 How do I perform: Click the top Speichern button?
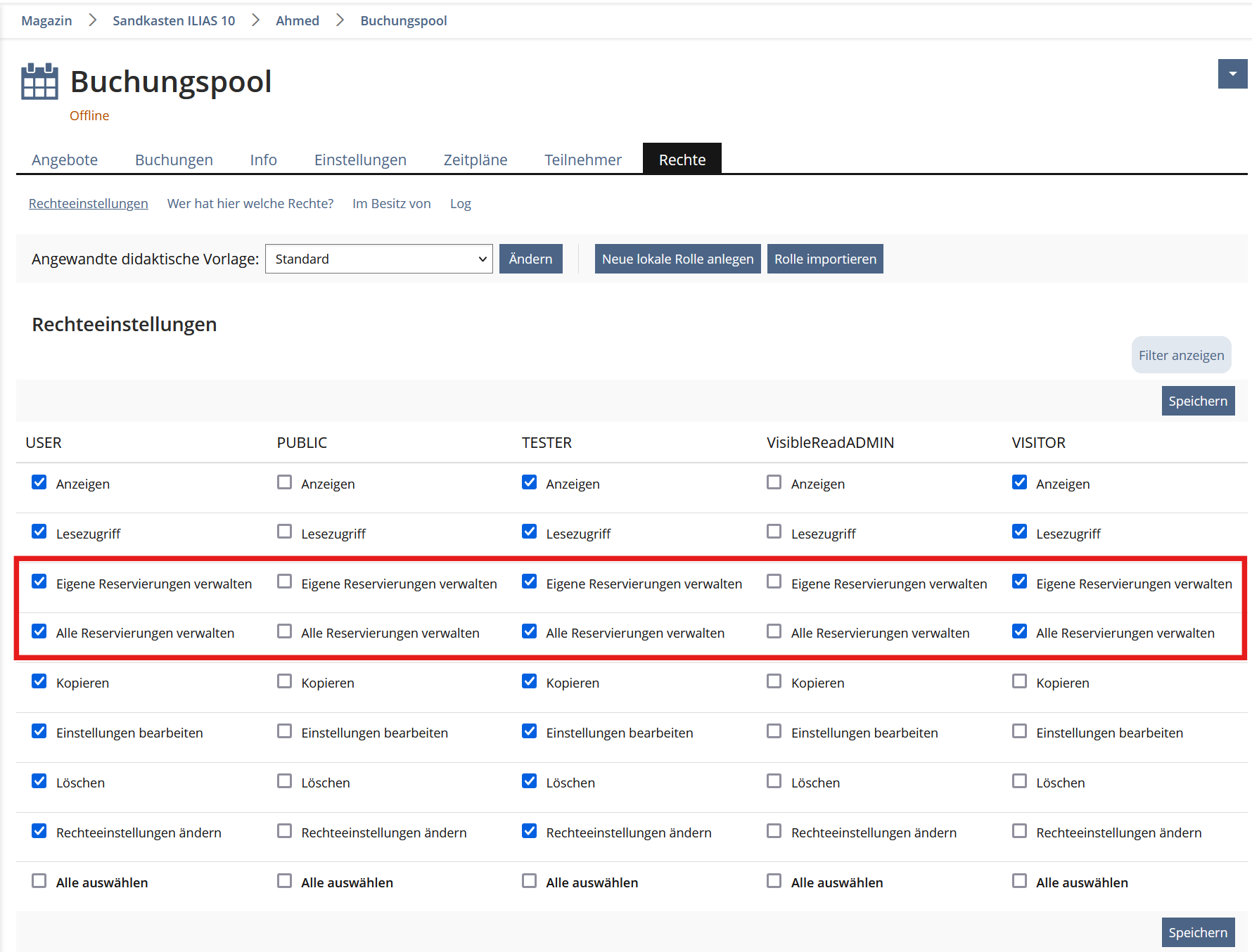tap(1197, 401)
